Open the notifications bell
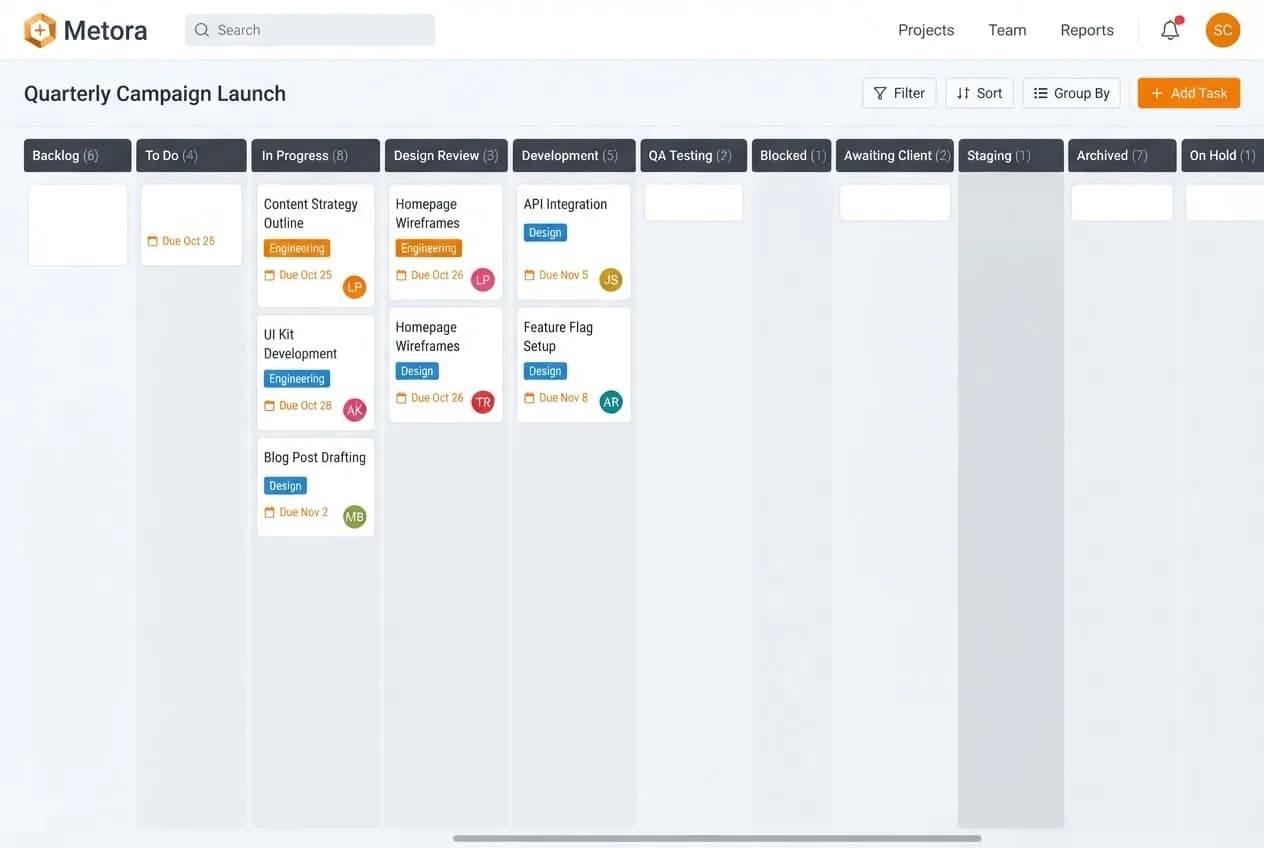The image size is (1264, 848). 1170,30
